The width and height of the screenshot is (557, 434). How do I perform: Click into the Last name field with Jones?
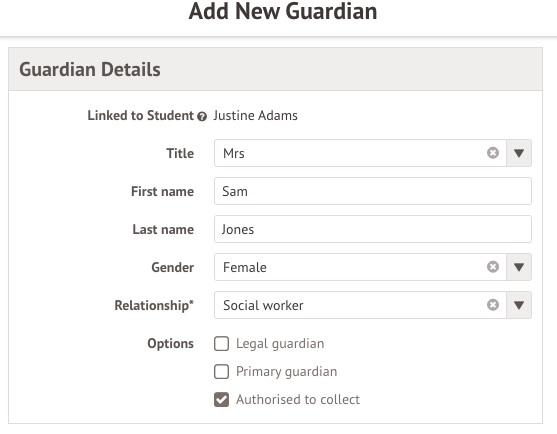coord(373,229)
